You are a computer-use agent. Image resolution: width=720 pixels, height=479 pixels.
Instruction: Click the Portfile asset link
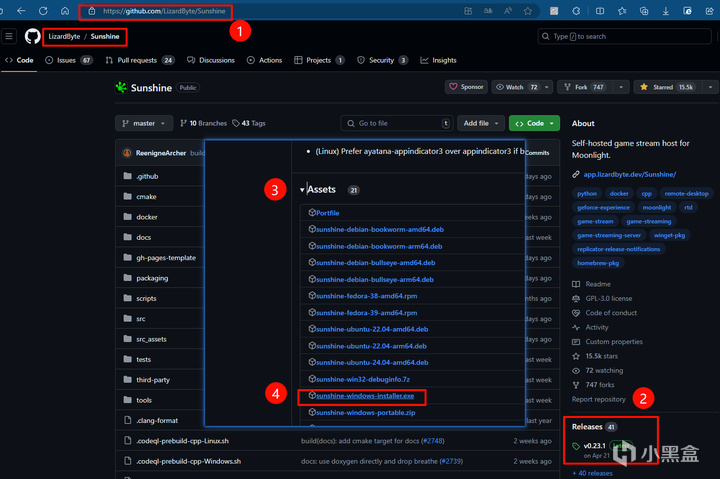327,213
